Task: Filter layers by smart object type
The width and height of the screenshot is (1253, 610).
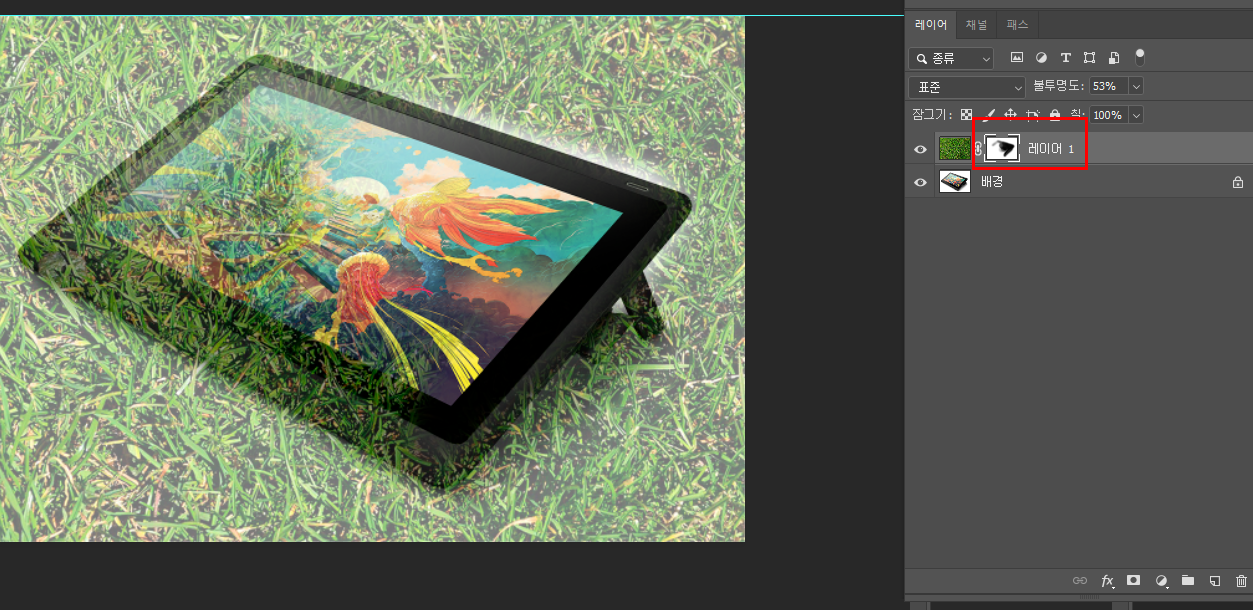Action: [1113, 58]
